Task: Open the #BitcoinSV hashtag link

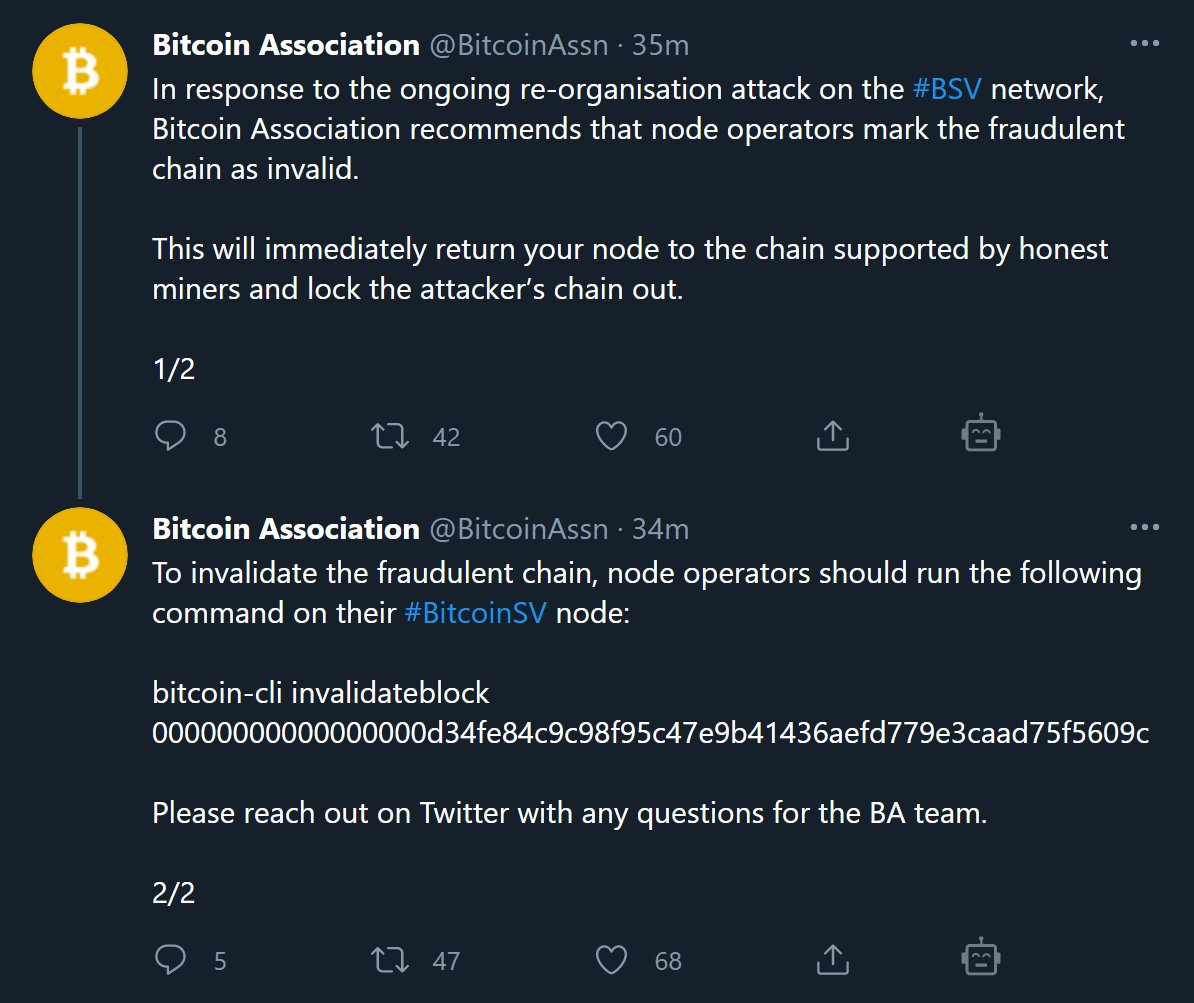Action: point(475,613)
